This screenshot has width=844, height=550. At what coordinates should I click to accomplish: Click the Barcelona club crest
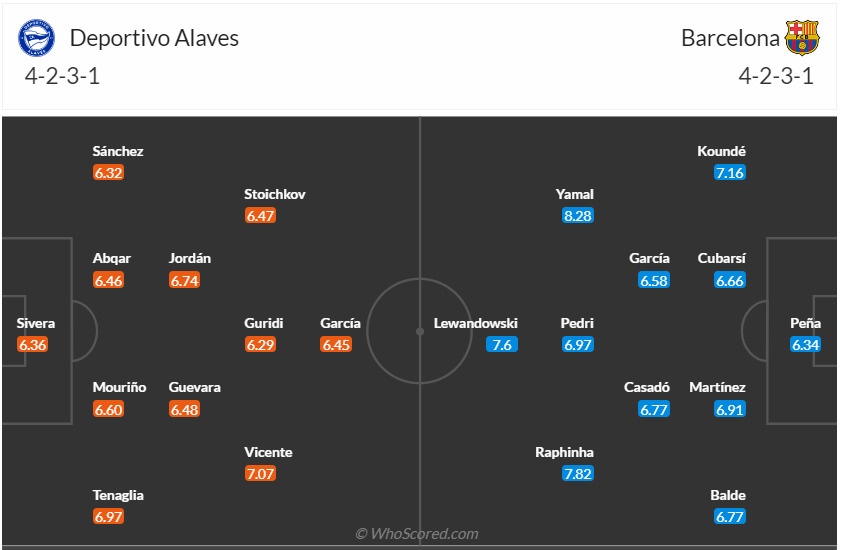(802, 38)
